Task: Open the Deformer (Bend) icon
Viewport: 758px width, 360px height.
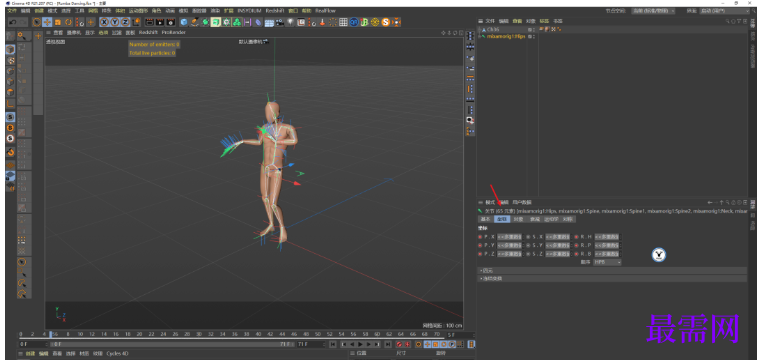Action: click(259, 22)
